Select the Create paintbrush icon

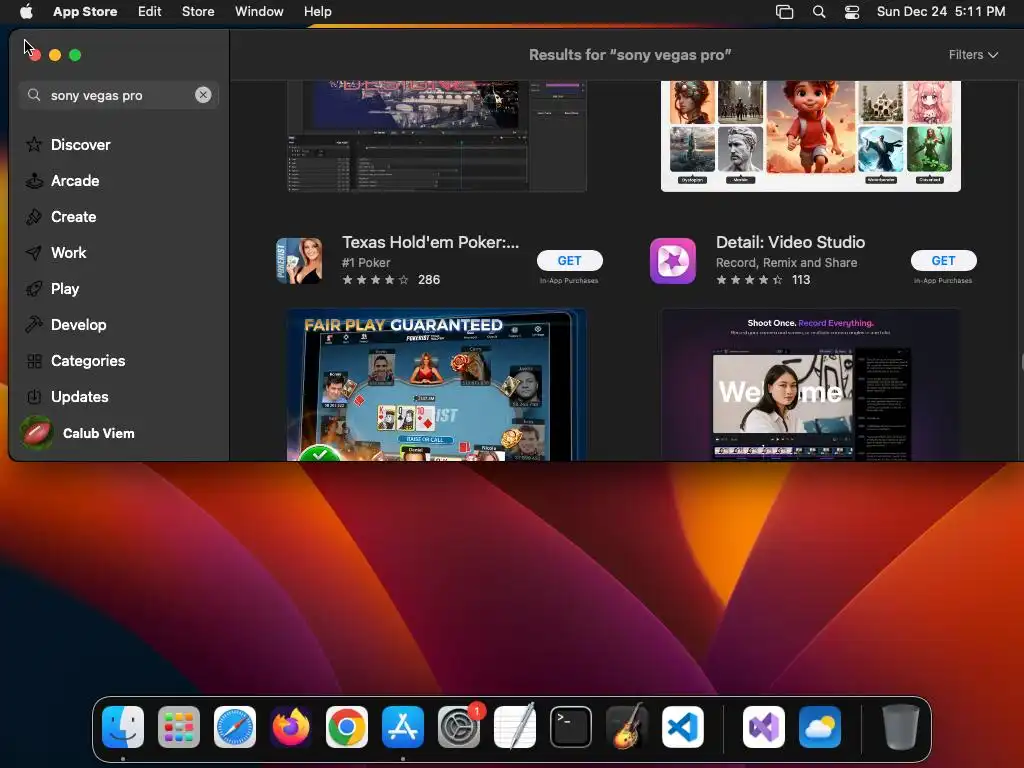34,217
